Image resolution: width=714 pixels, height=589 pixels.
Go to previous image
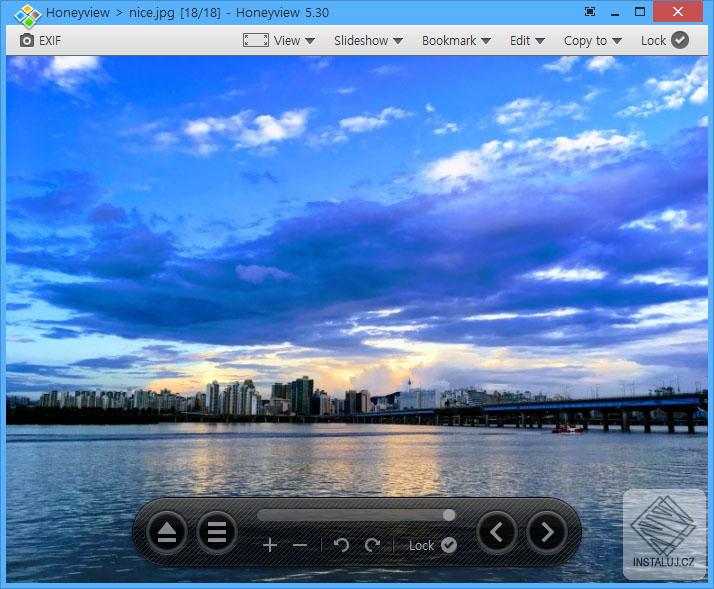click(x=497, y=532)
